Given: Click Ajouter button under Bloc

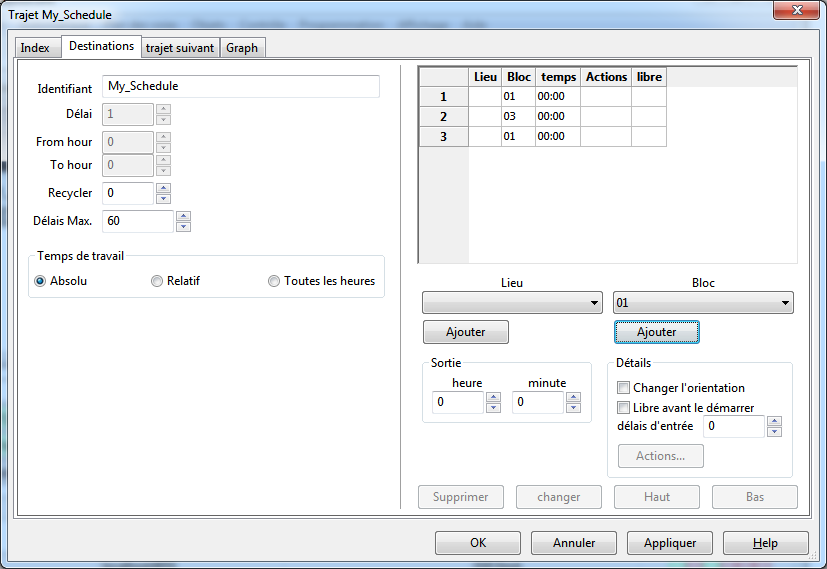Looking at the screenshot, I should (x=656, y=332).
